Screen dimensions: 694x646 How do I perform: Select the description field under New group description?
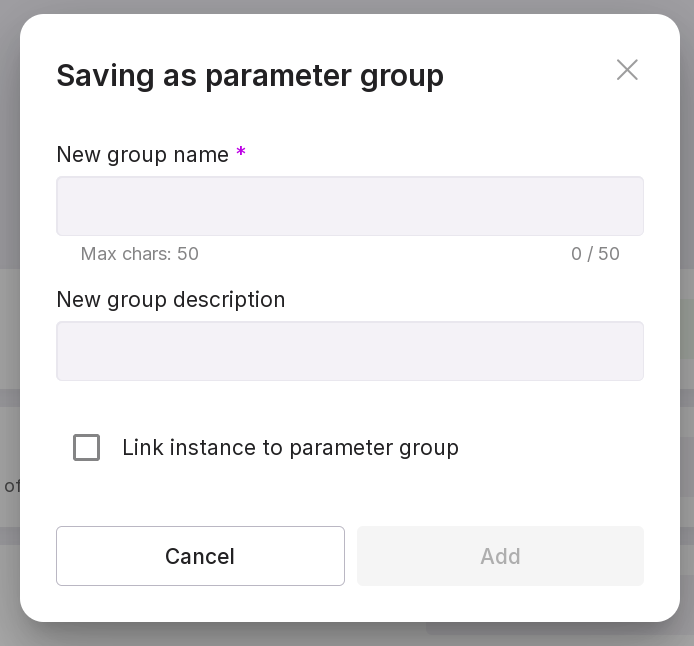(350, 351)
